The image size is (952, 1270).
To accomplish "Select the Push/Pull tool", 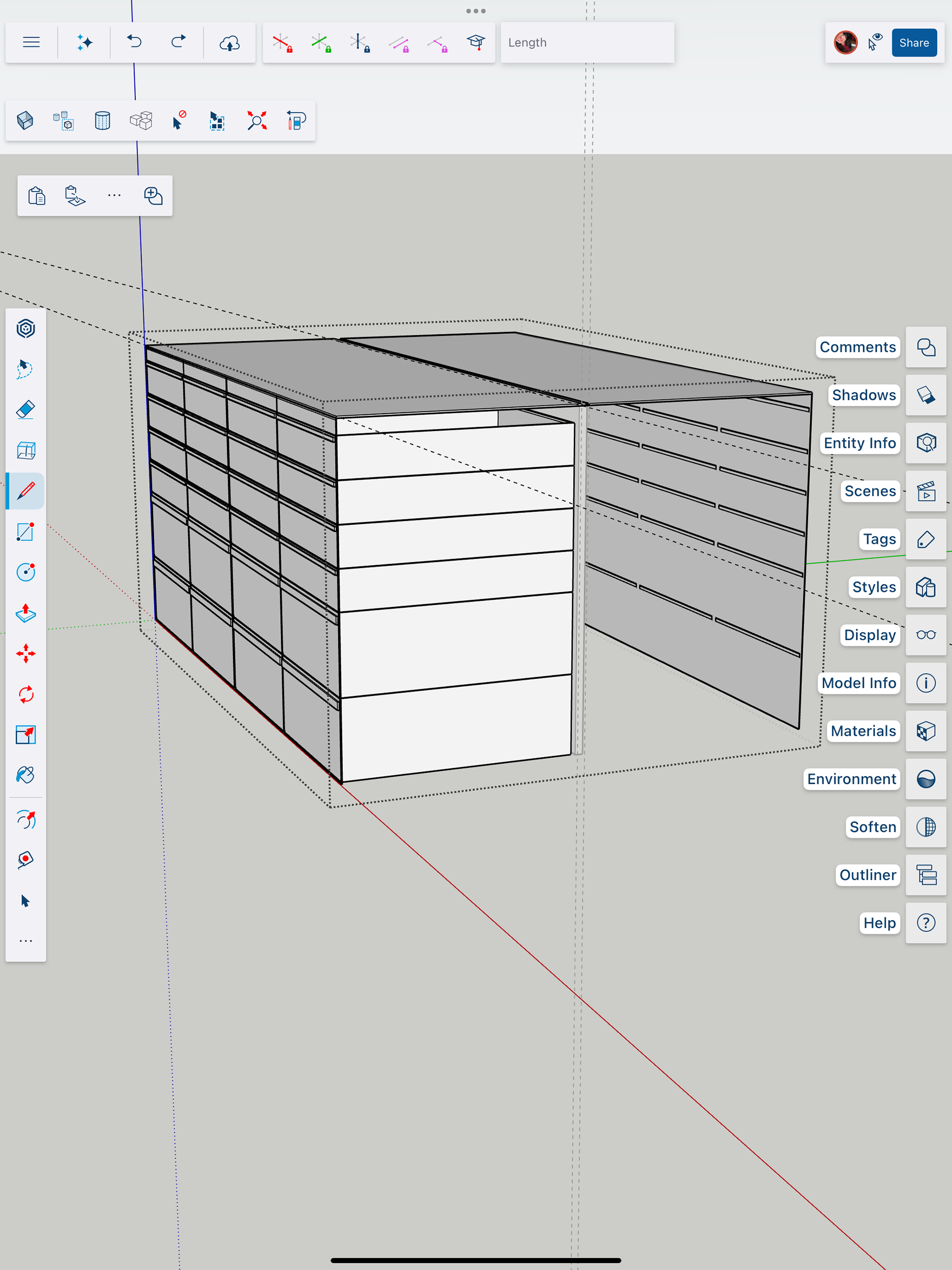I will coord(25,613).
